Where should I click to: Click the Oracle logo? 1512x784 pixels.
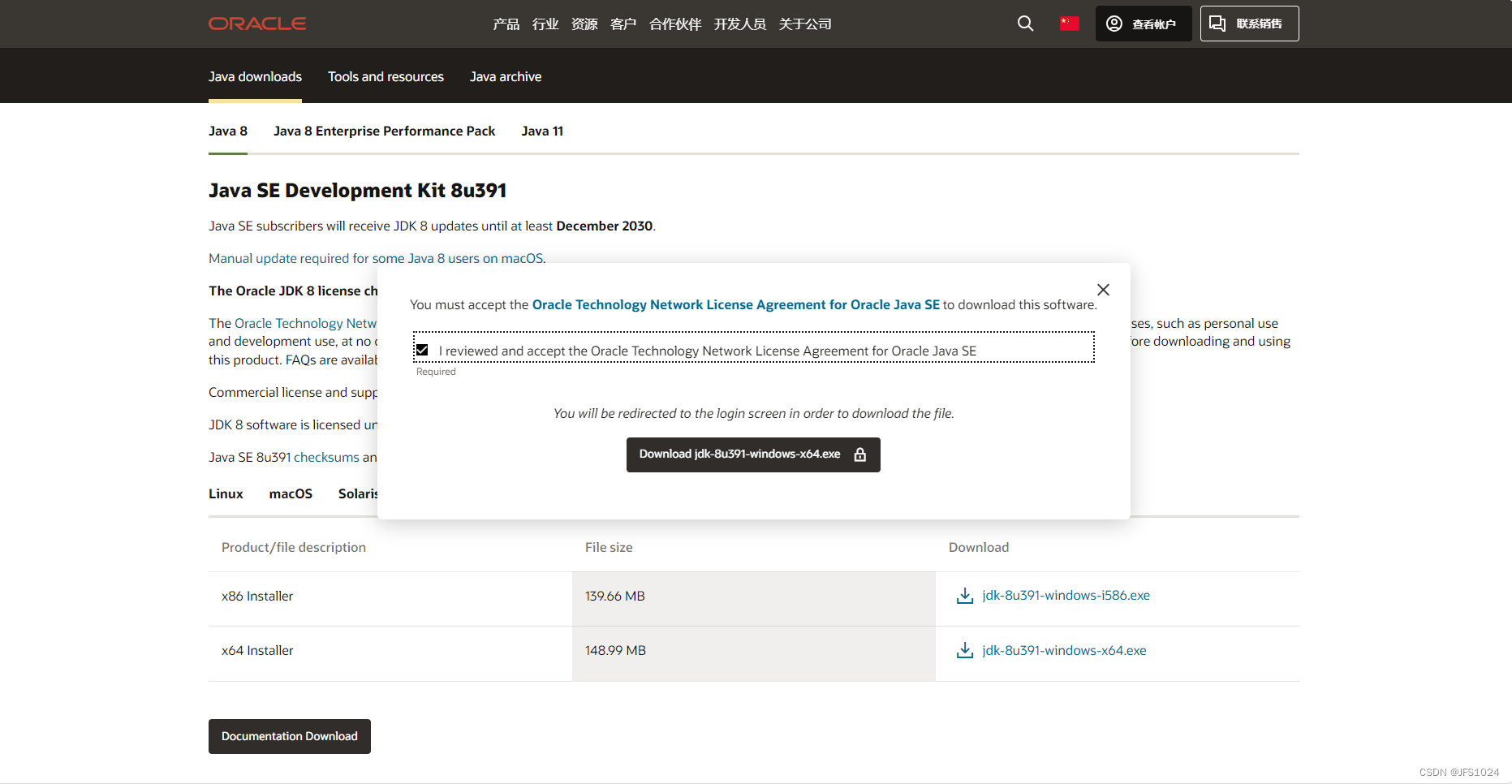(x=257, y=24)
